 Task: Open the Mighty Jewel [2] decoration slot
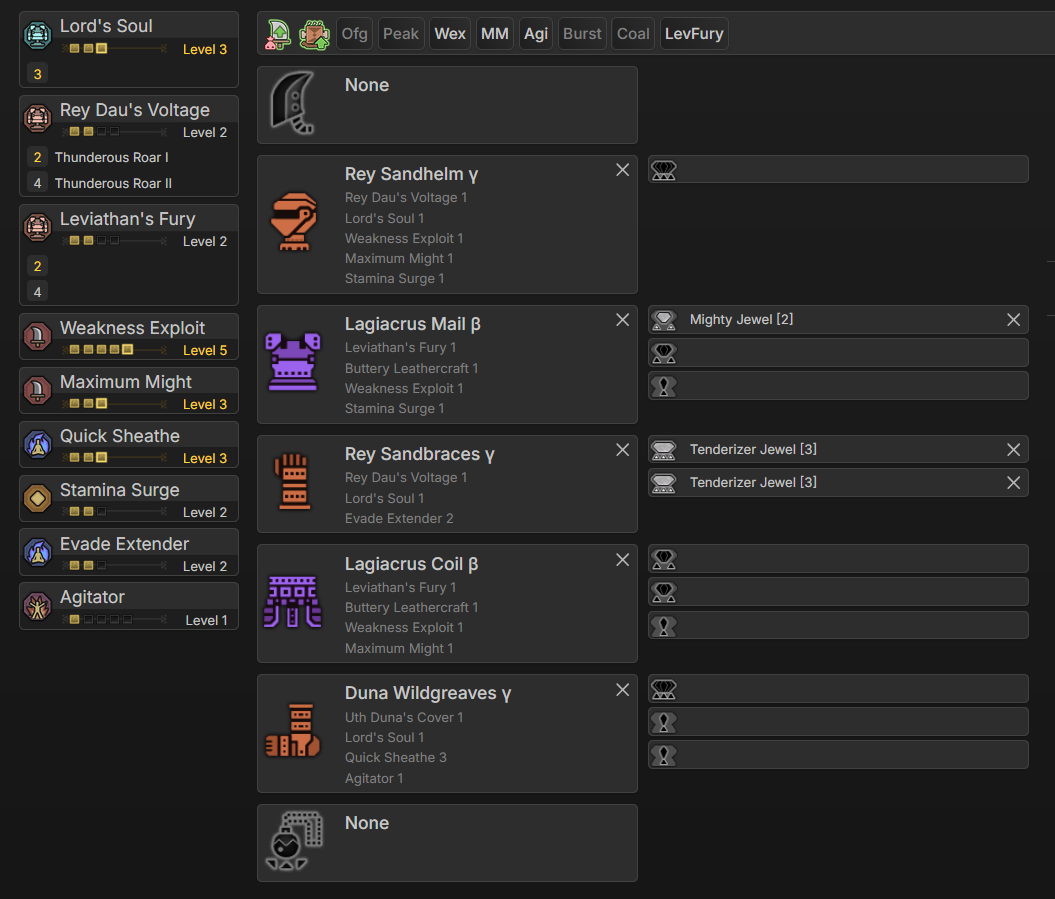838,320
